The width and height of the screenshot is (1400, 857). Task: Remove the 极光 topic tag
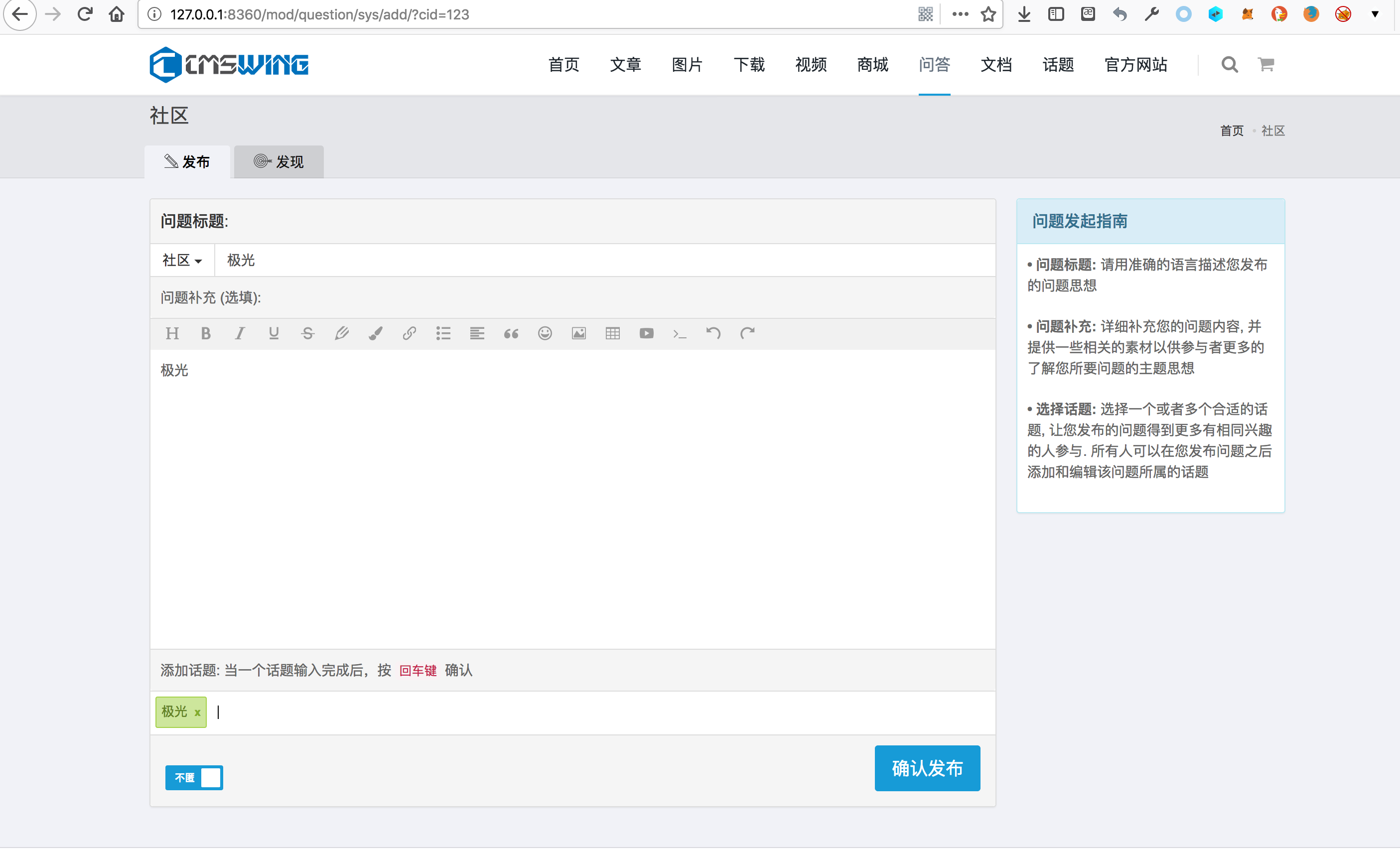click(x=197, y=713)
